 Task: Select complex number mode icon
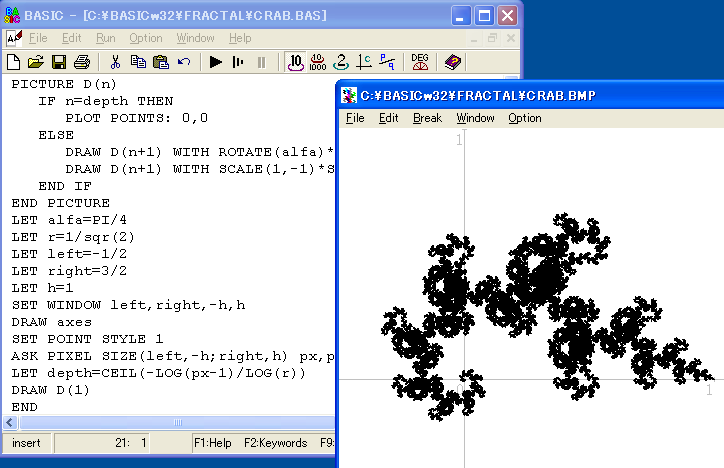click(364, 62)
